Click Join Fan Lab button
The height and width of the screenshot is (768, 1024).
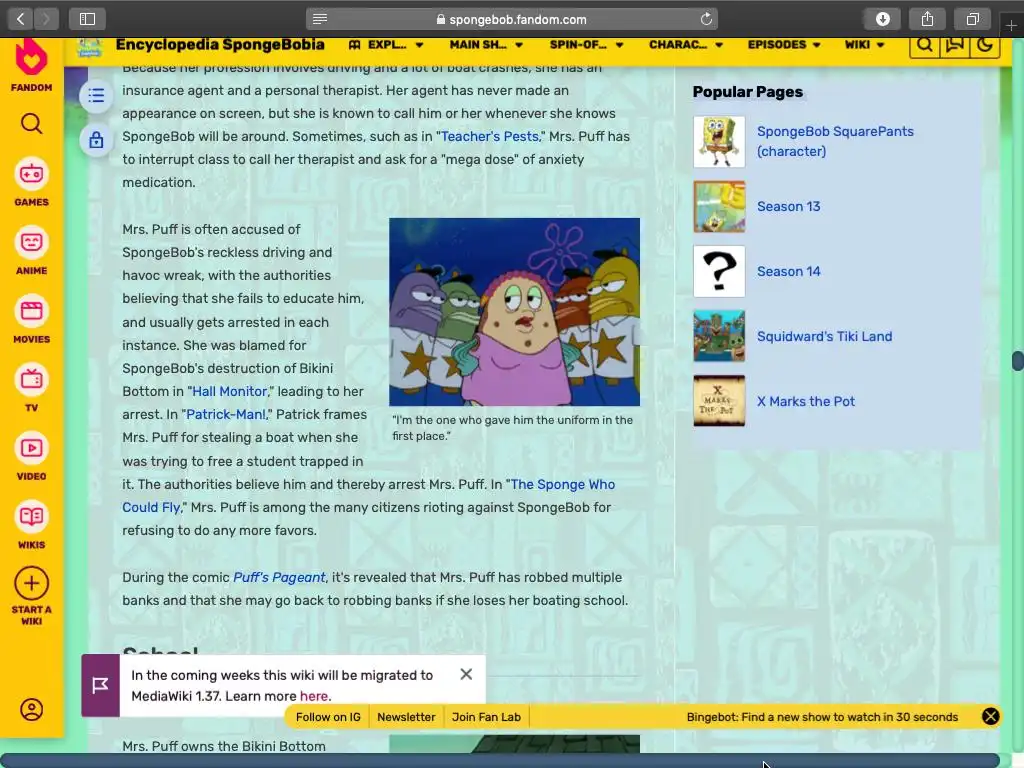486,717
